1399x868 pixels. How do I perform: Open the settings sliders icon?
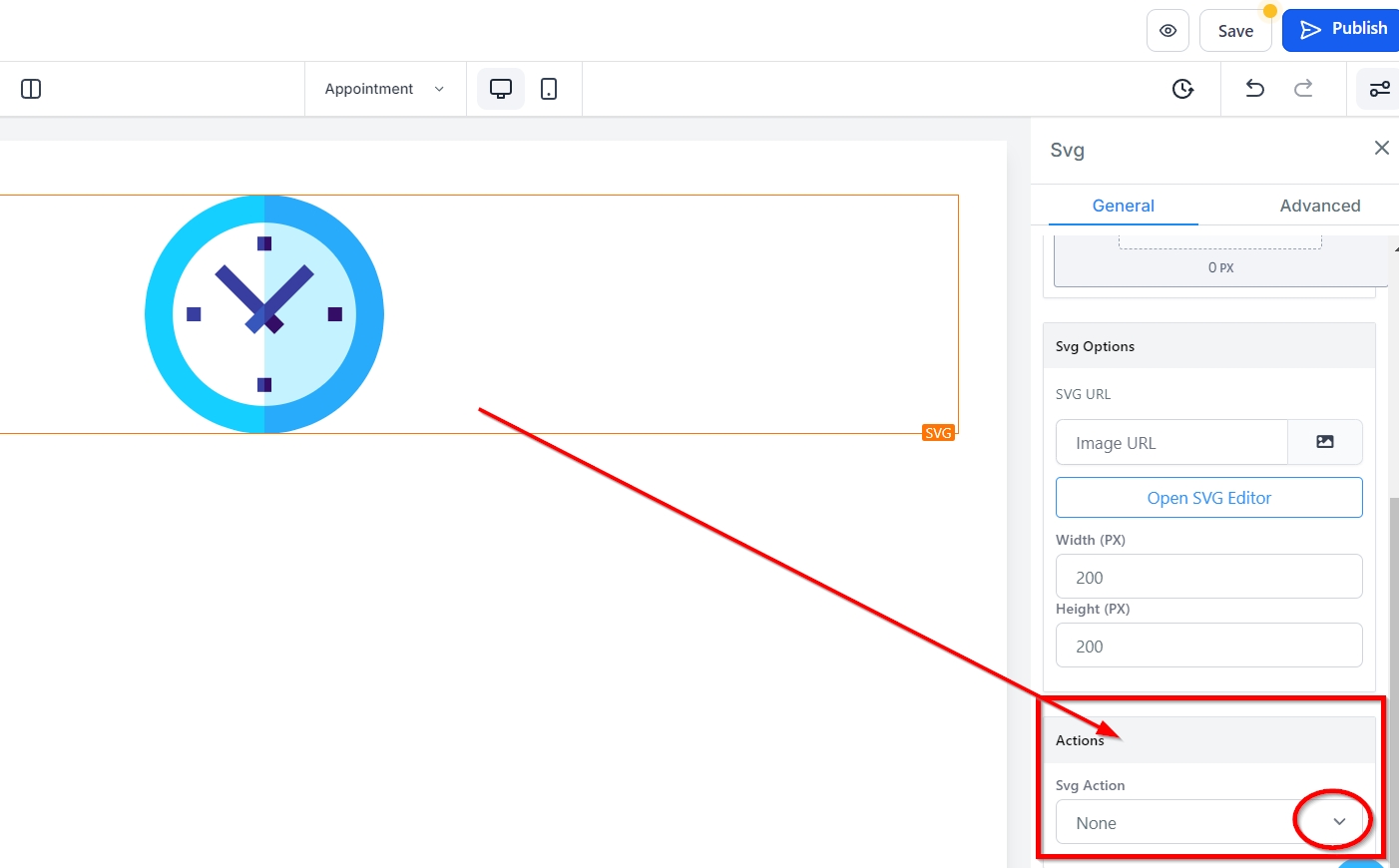[1379, 89]
